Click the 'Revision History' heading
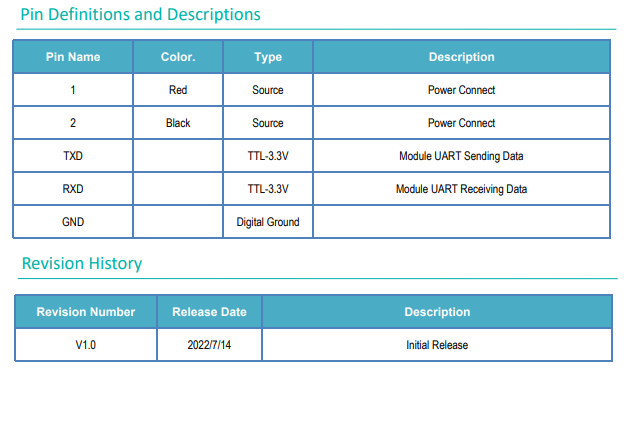The image size is (625, 440). point(82,264)
